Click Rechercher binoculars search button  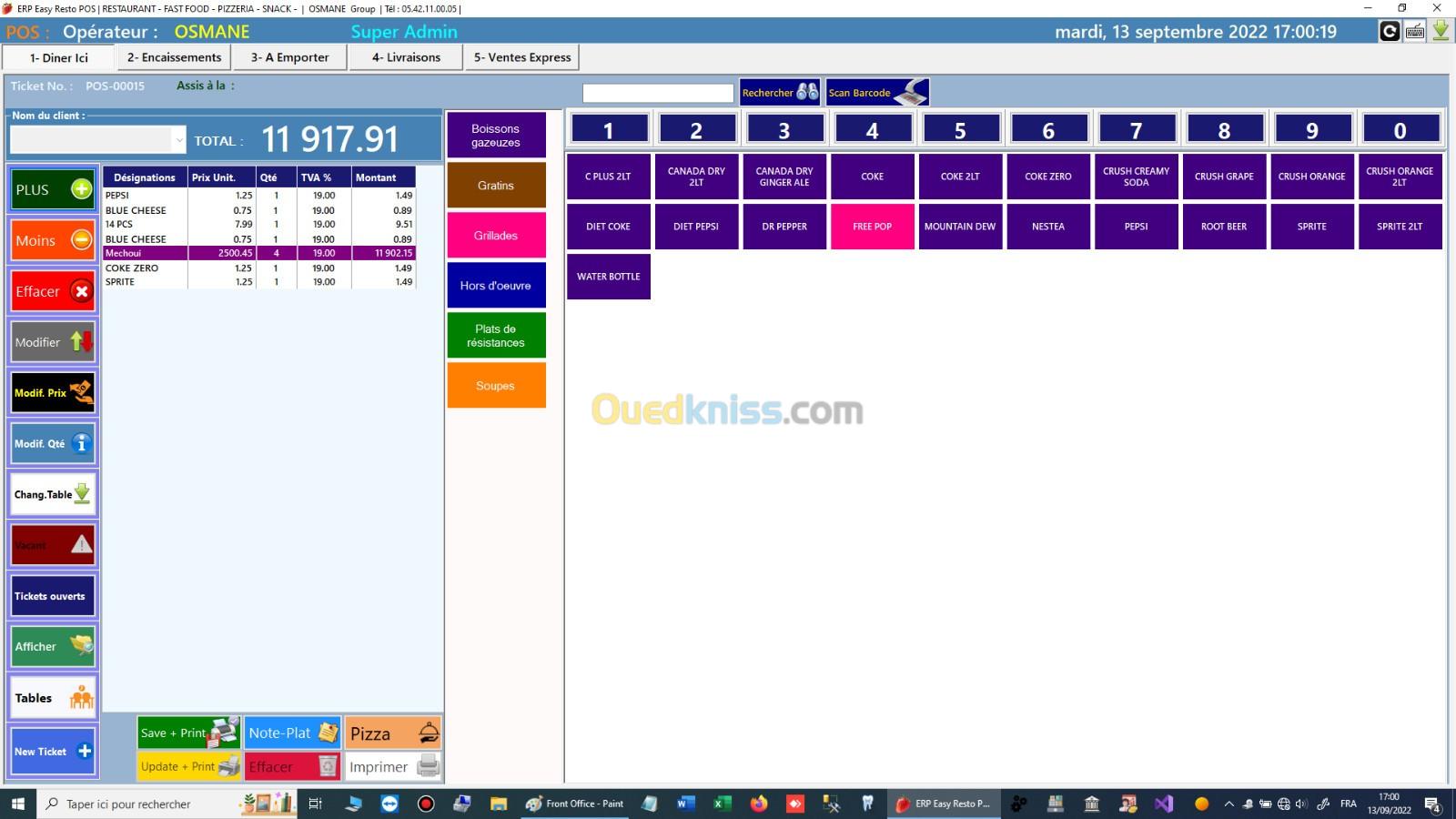[779, 93]
